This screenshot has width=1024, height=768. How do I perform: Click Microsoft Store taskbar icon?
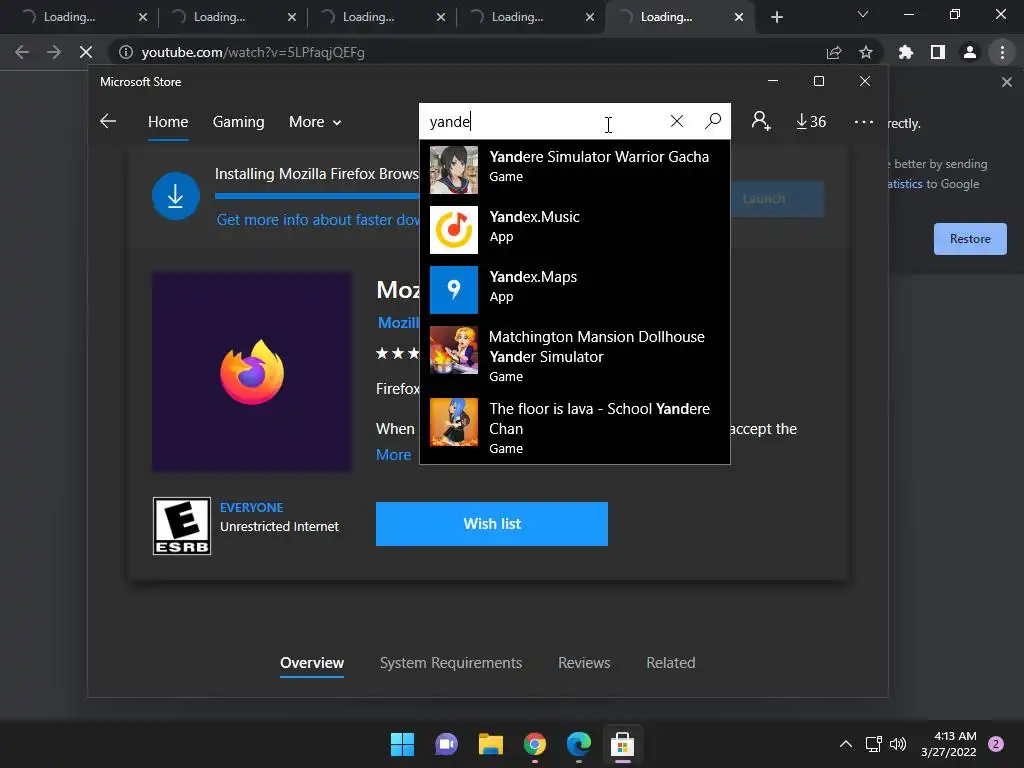tap(622, 744)
